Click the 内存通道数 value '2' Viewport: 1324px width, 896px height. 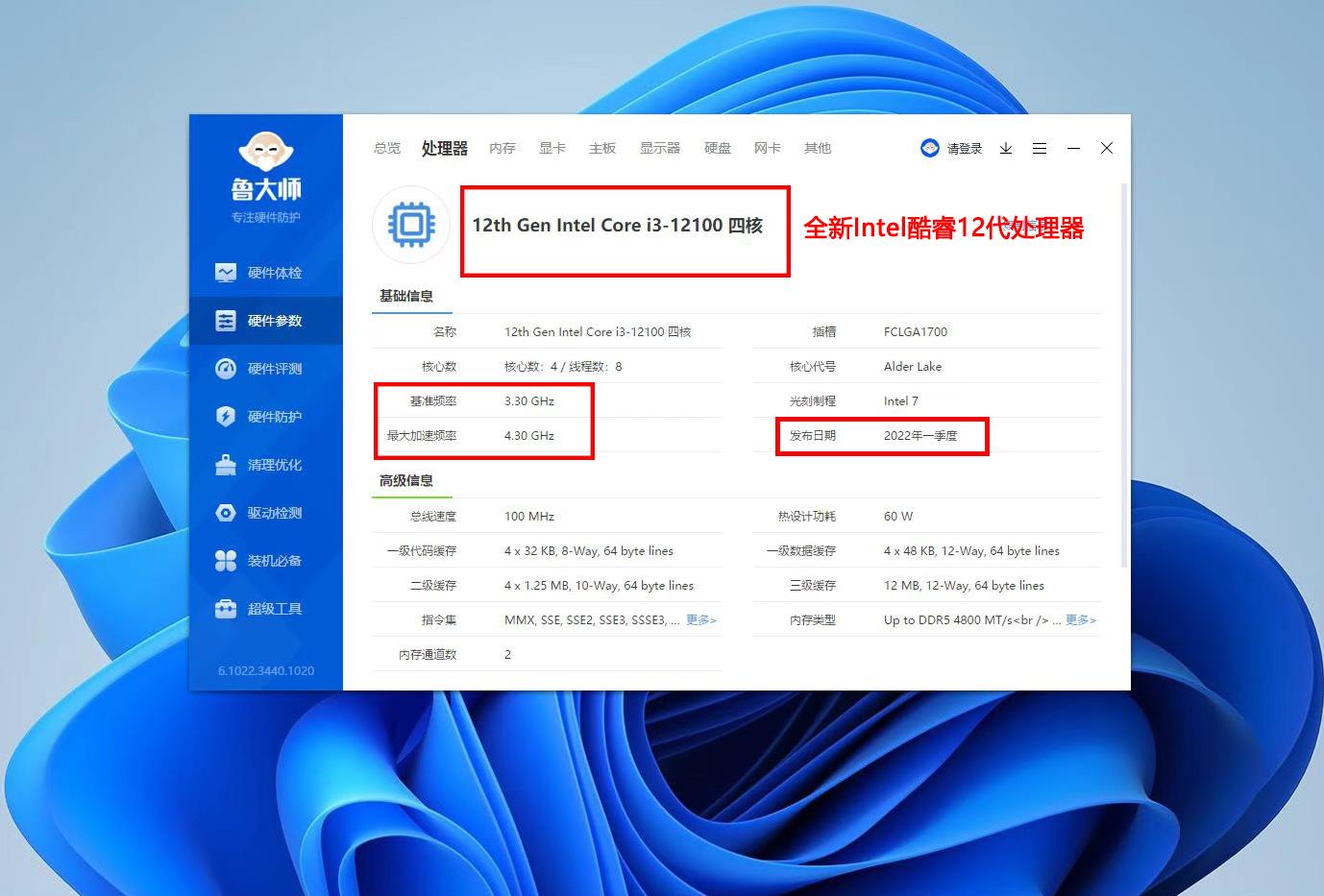[508, 655]
